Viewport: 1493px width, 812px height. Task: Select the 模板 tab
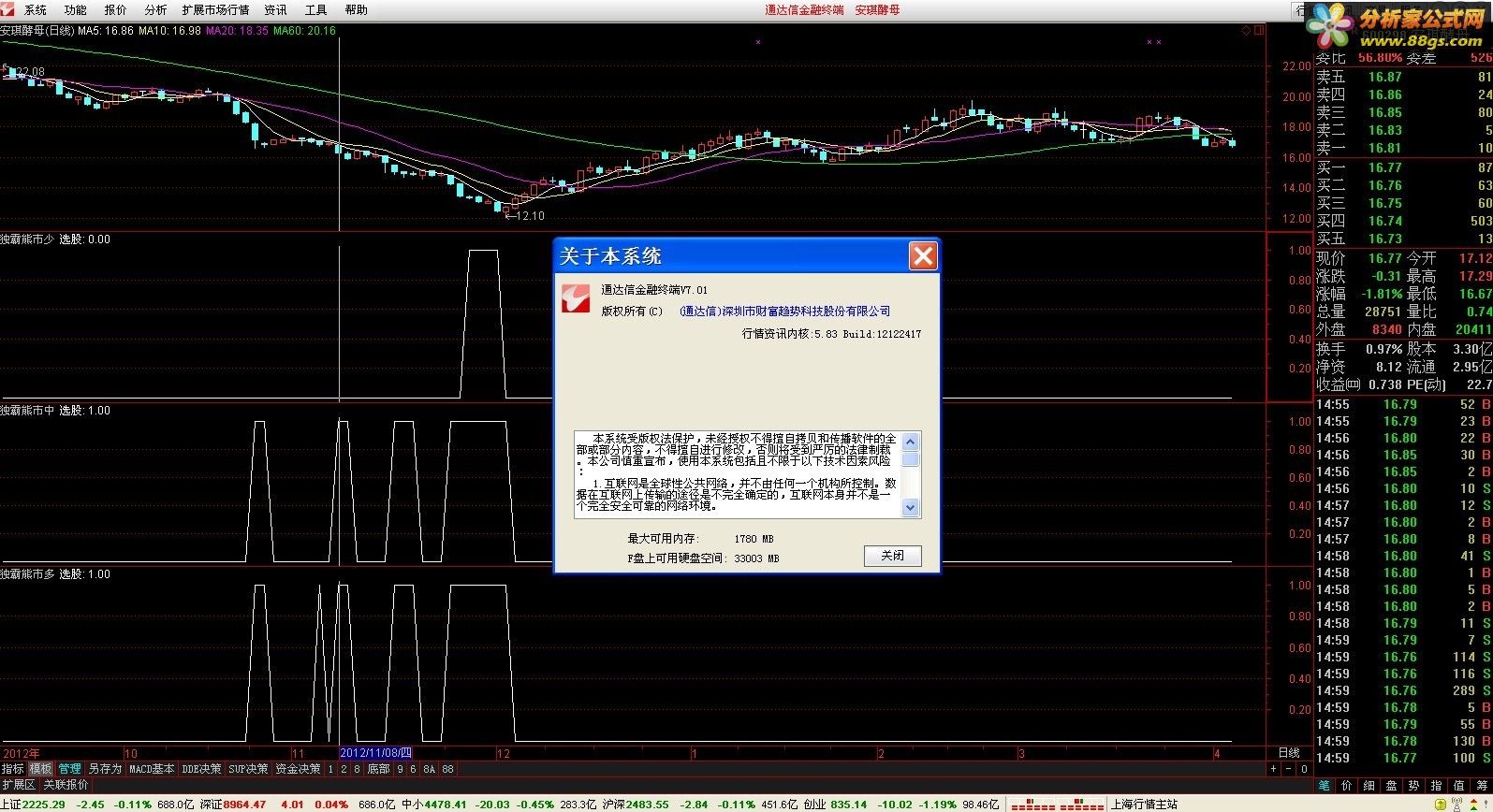point(41,769)
